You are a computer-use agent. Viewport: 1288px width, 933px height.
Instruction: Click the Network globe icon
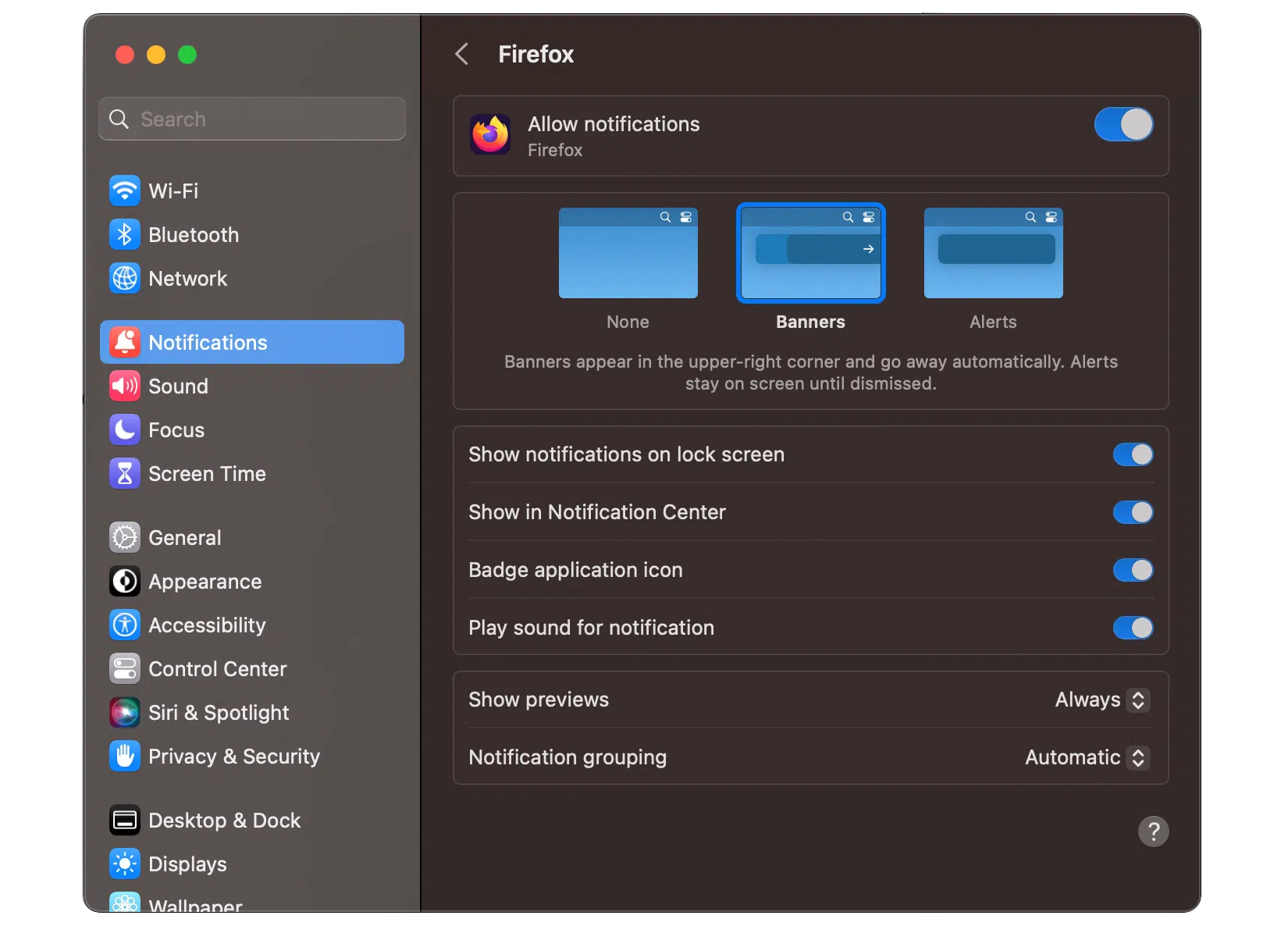[x=125, y=278]
